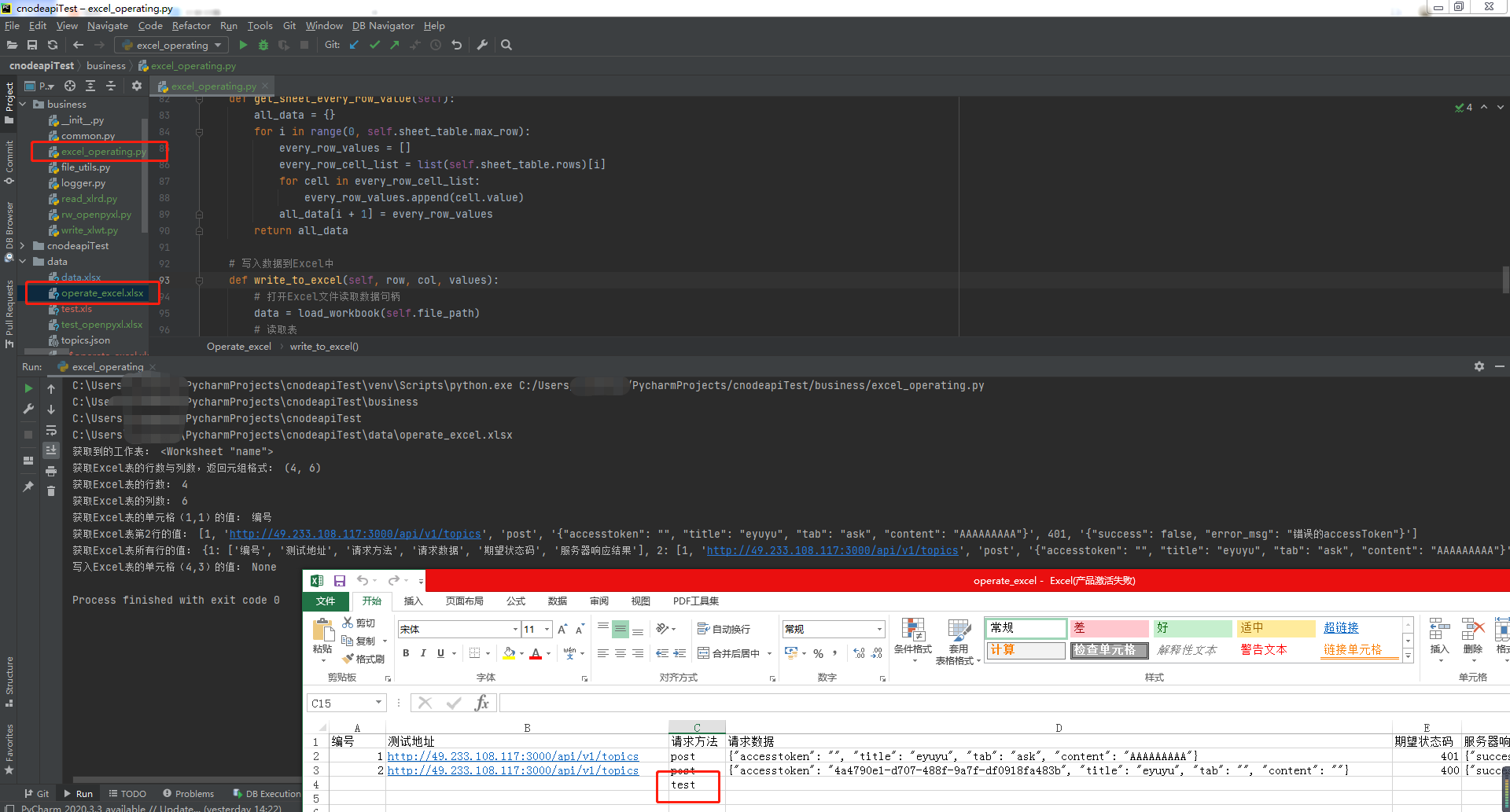The height and width of the screenshot is (812, 1510).
Task: Switch to the Excel 插入 ribbon tab
Action: [413, 601]
